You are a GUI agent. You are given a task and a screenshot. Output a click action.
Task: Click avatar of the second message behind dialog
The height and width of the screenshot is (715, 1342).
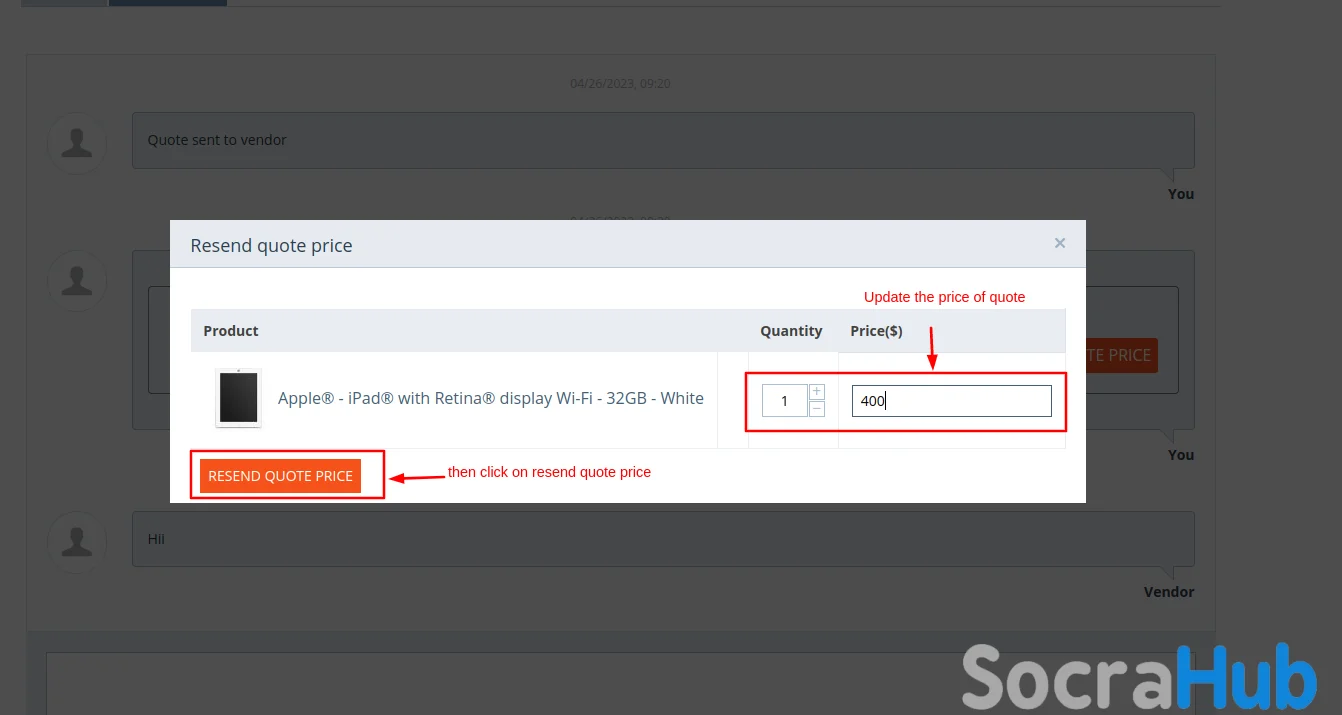pos(77,280)
